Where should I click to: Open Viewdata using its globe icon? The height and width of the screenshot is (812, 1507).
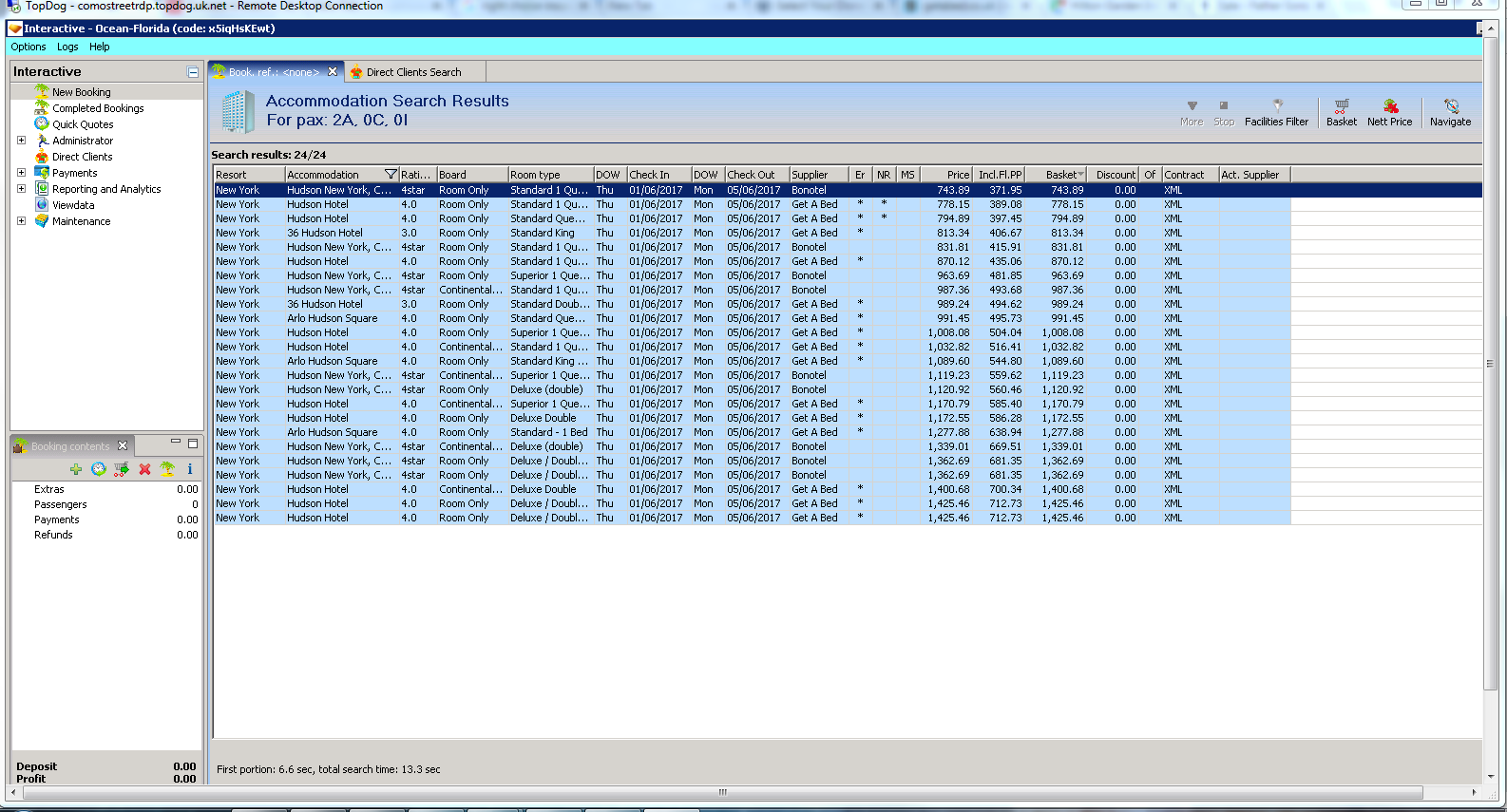pyautogui.click(x=42, y=204)
